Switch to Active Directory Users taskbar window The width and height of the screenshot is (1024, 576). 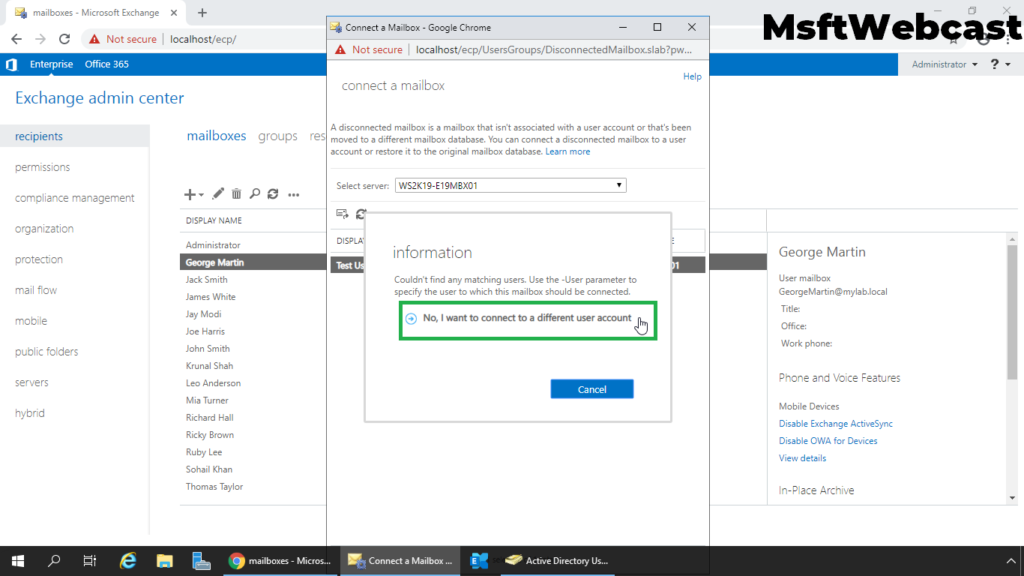click(x=557, y=560)
